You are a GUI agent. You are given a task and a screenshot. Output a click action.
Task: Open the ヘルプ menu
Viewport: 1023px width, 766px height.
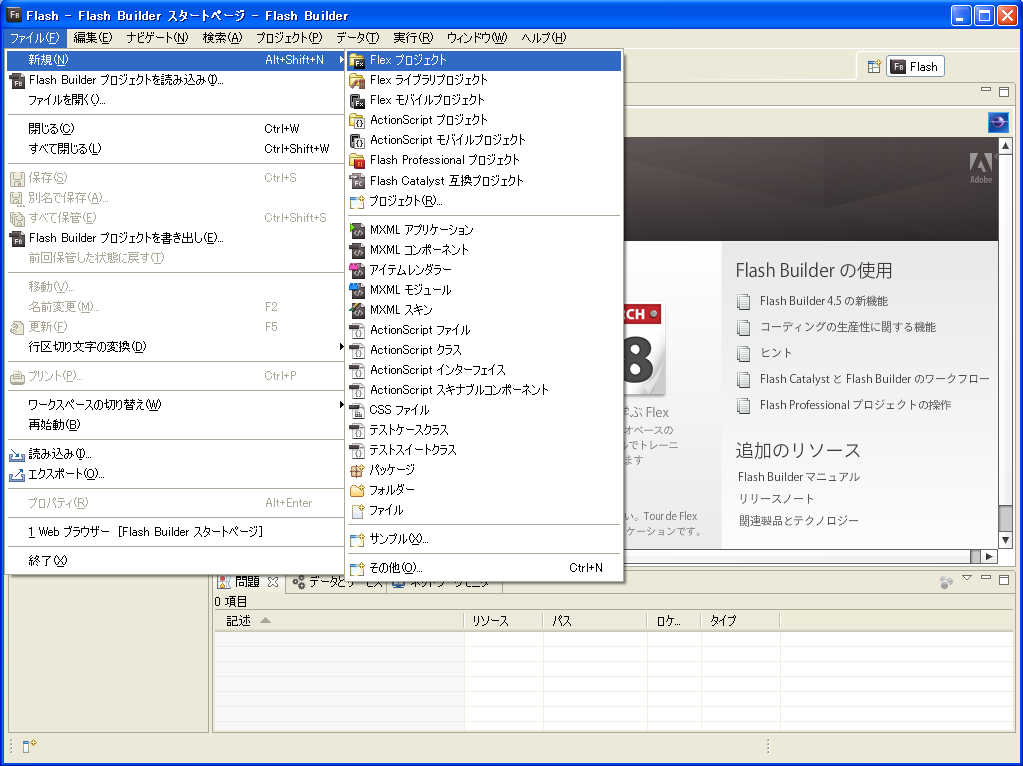click(543, 38)
